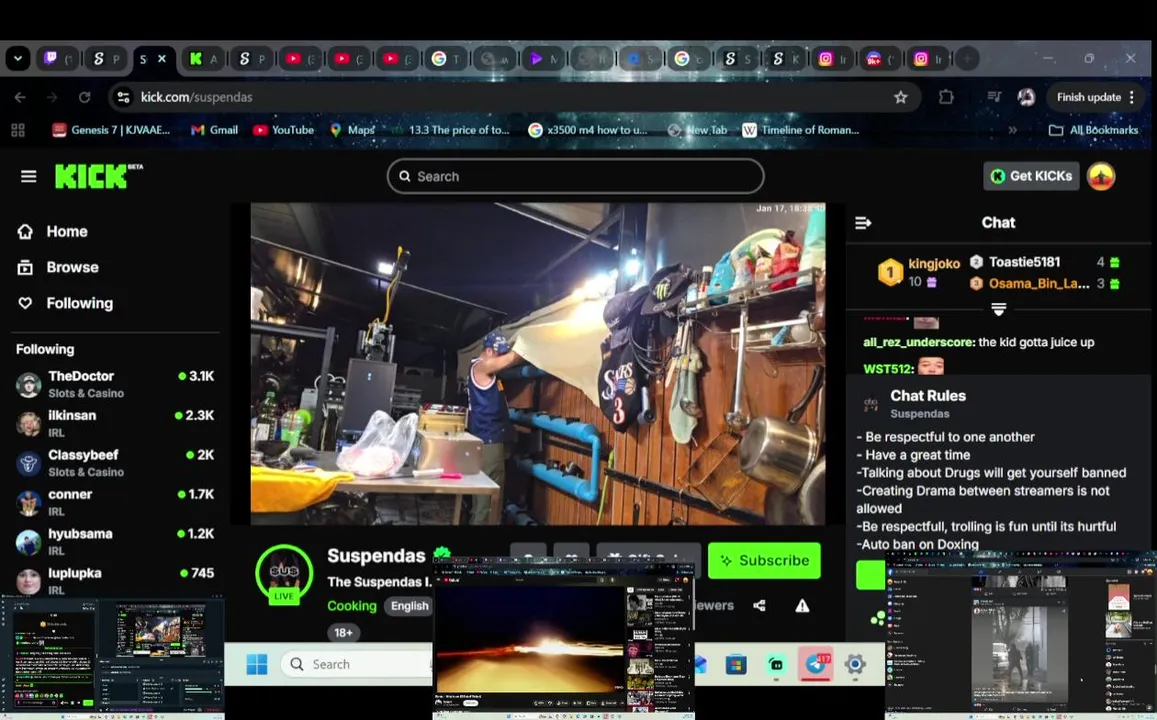Click the live stream video player

click(x=538, y=364)
